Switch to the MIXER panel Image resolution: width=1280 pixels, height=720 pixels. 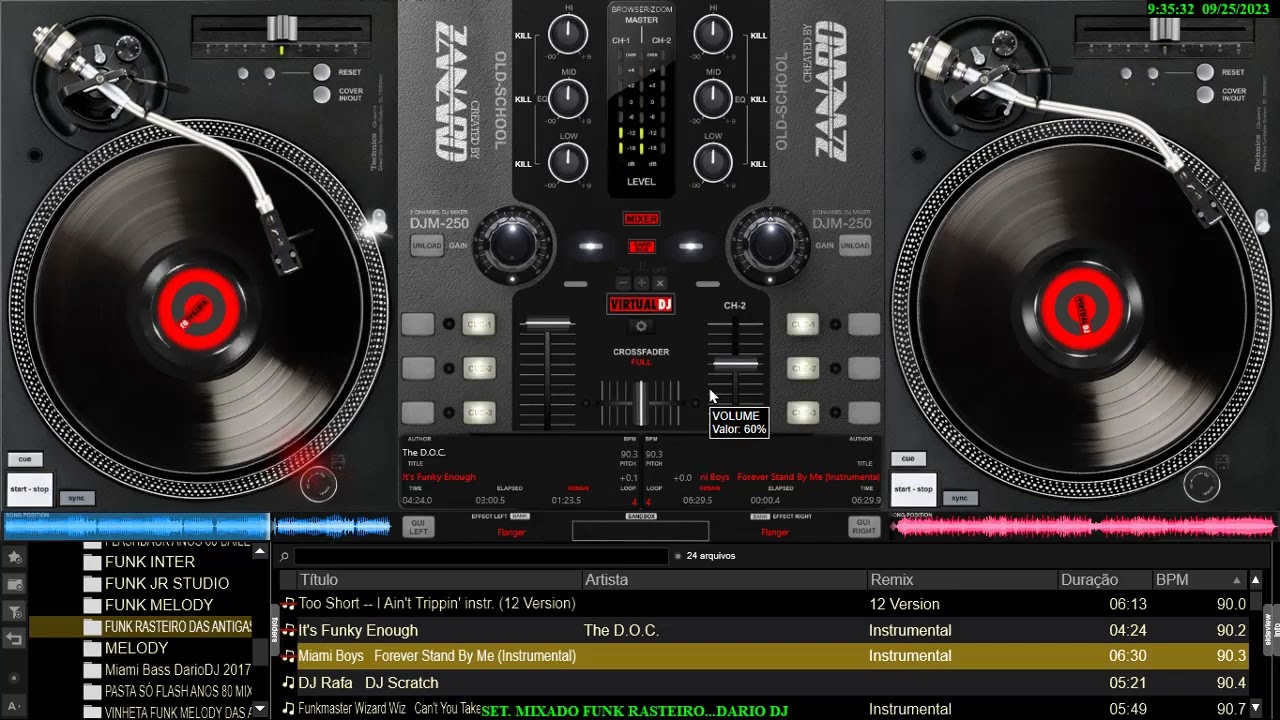click(641, 219)
